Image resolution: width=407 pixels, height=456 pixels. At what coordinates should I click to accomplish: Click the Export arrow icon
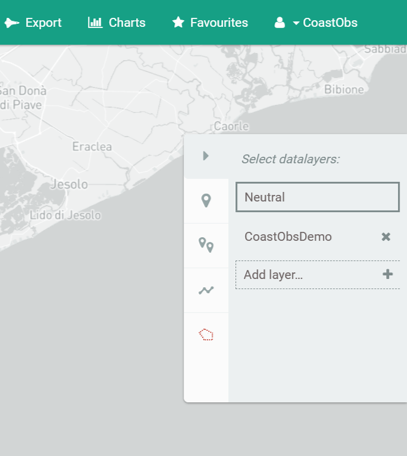tap(12, 23)
